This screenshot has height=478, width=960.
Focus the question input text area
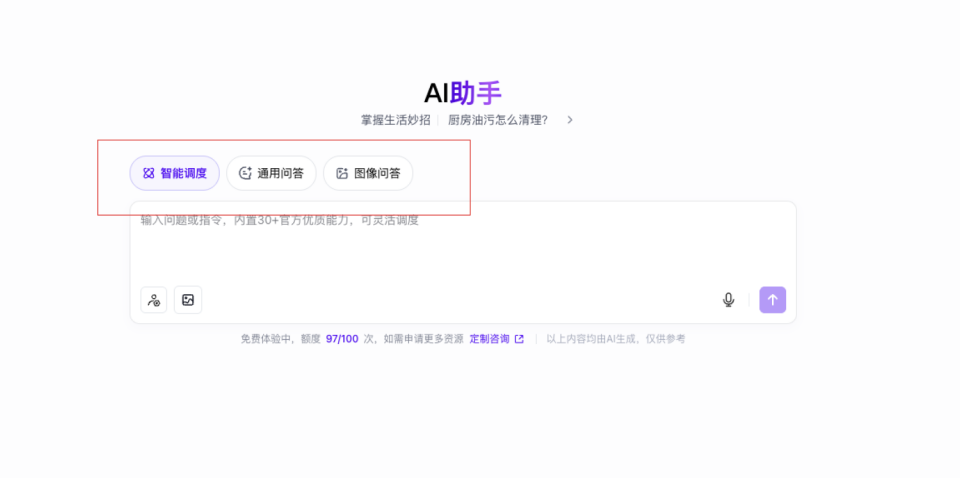[460, 250]
